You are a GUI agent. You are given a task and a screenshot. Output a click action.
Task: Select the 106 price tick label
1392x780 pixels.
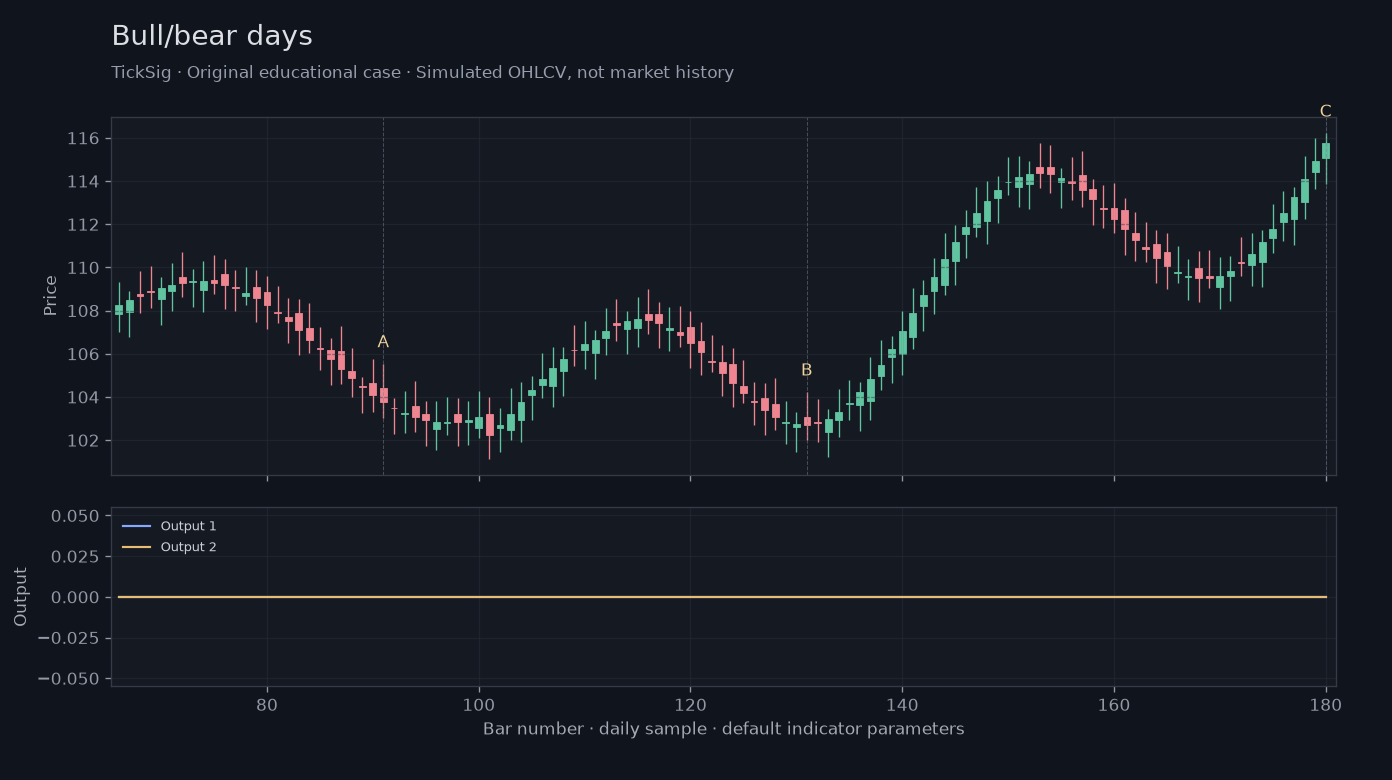coord(82,355)
